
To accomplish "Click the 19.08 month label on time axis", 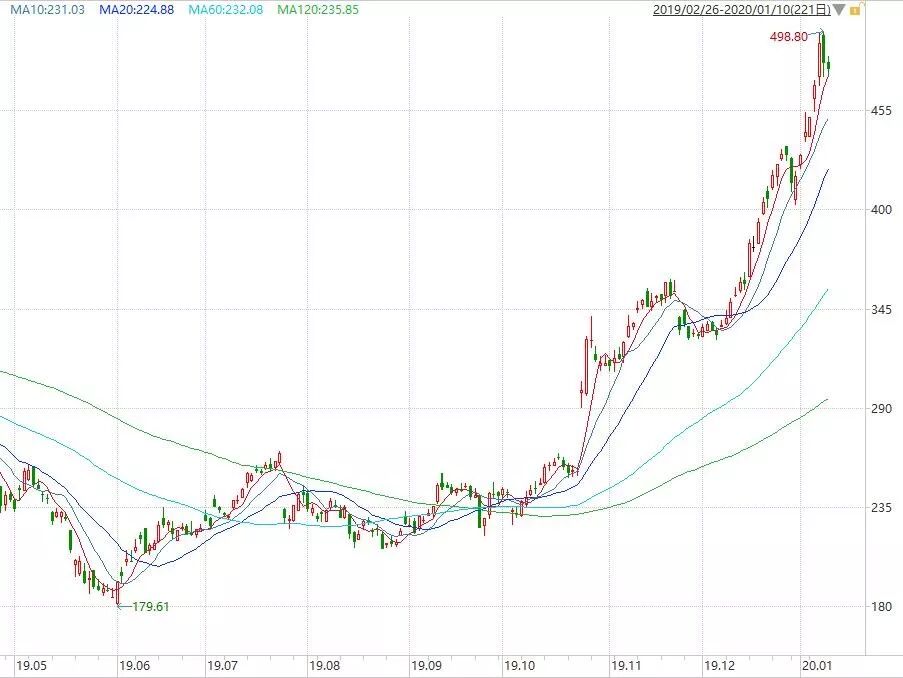I will pyautogui.click(x=324, y=666).
